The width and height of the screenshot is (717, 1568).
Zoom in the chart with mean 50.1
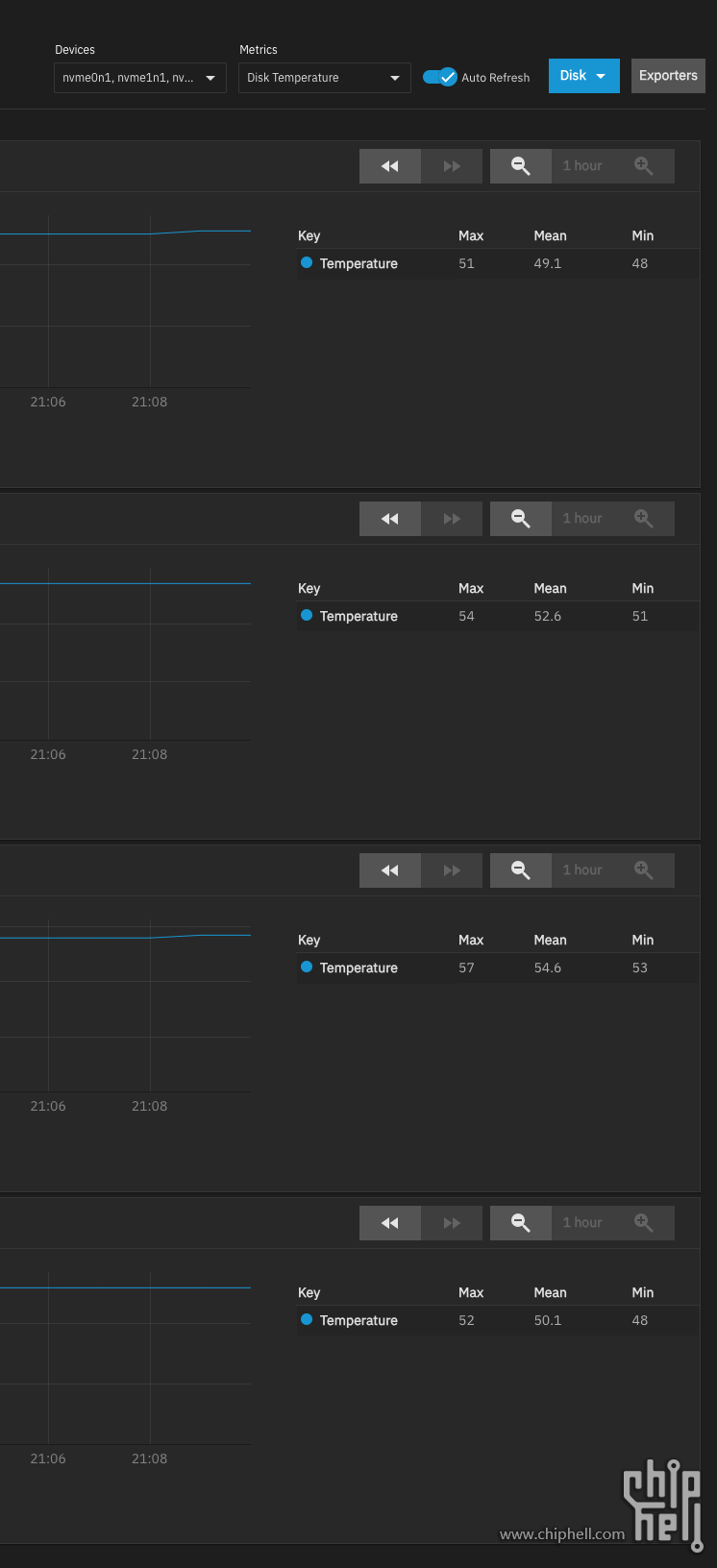[644, 1223]
